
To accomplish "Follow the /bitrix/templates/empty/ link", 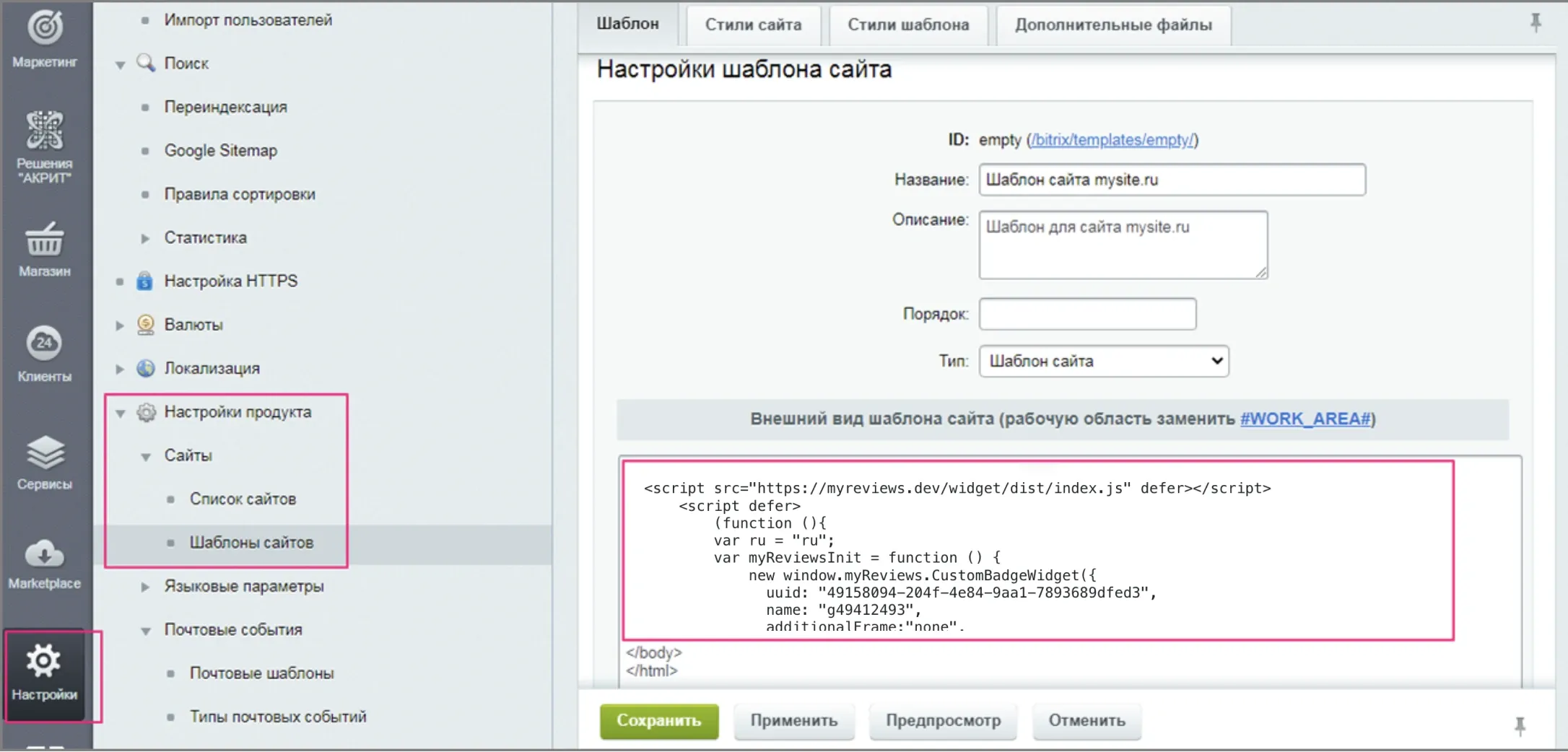I will (1112, 139).
